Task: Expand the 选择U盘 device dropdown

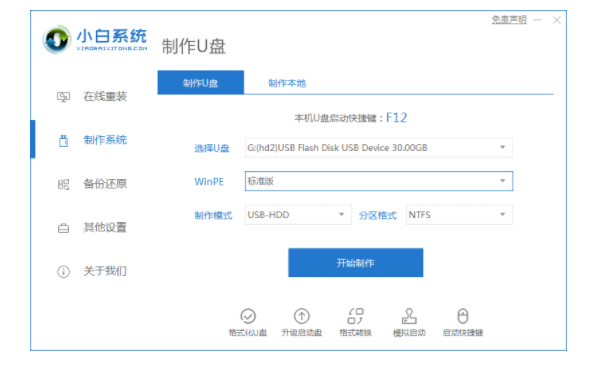Action: tap(378, 147)
